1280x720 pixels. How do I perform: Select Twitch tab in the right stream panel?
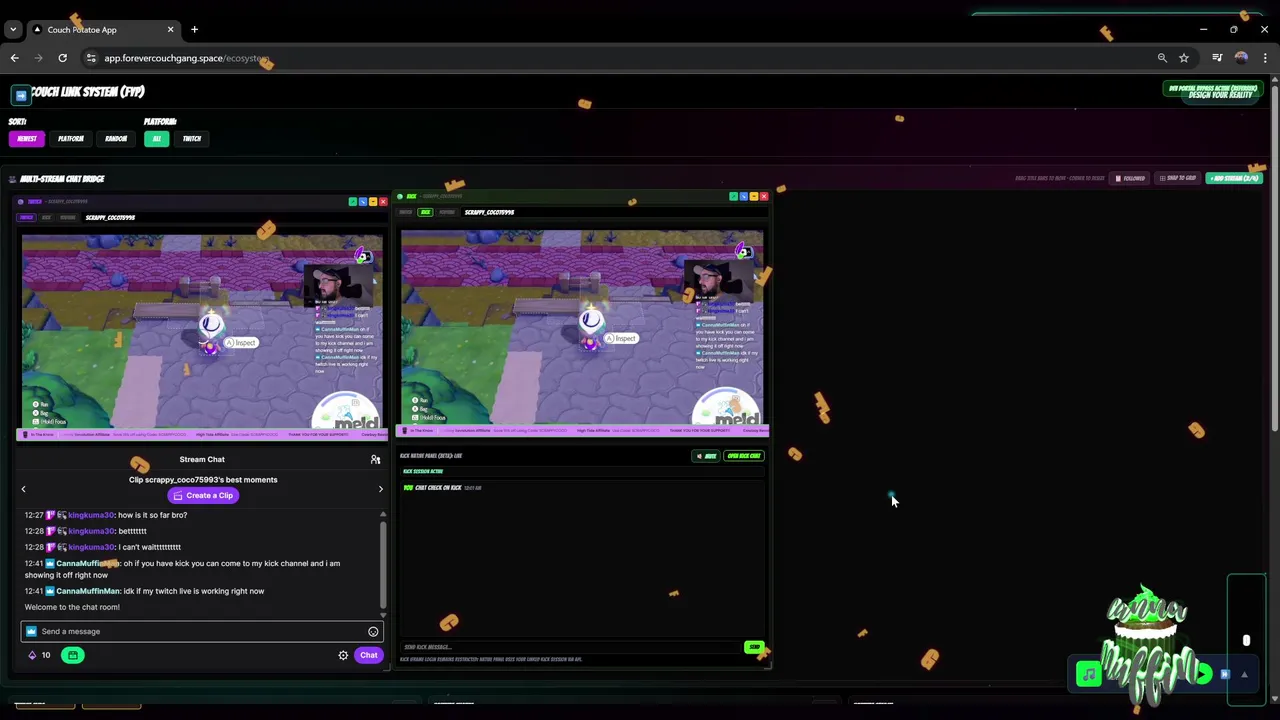(x=406, y=212)
